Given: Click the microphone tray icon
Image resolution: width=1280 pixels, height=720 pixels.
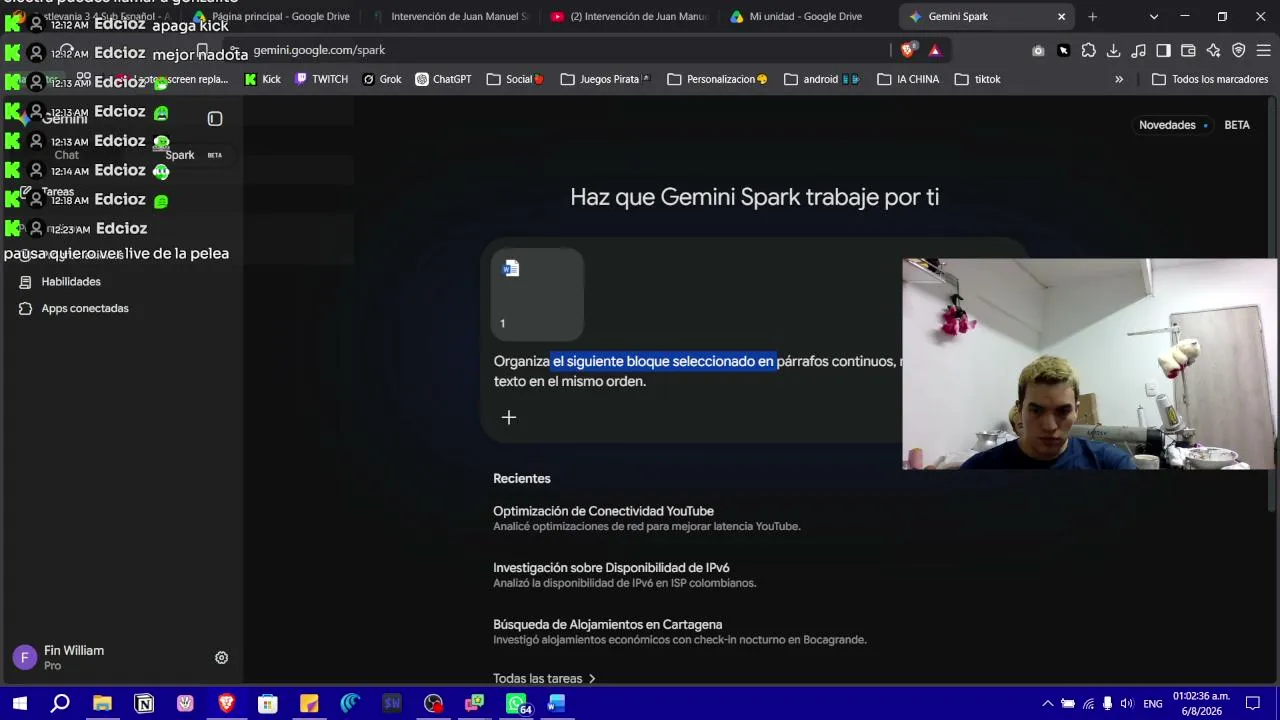Looking at the screenshot, I should tap(1107, 703).
